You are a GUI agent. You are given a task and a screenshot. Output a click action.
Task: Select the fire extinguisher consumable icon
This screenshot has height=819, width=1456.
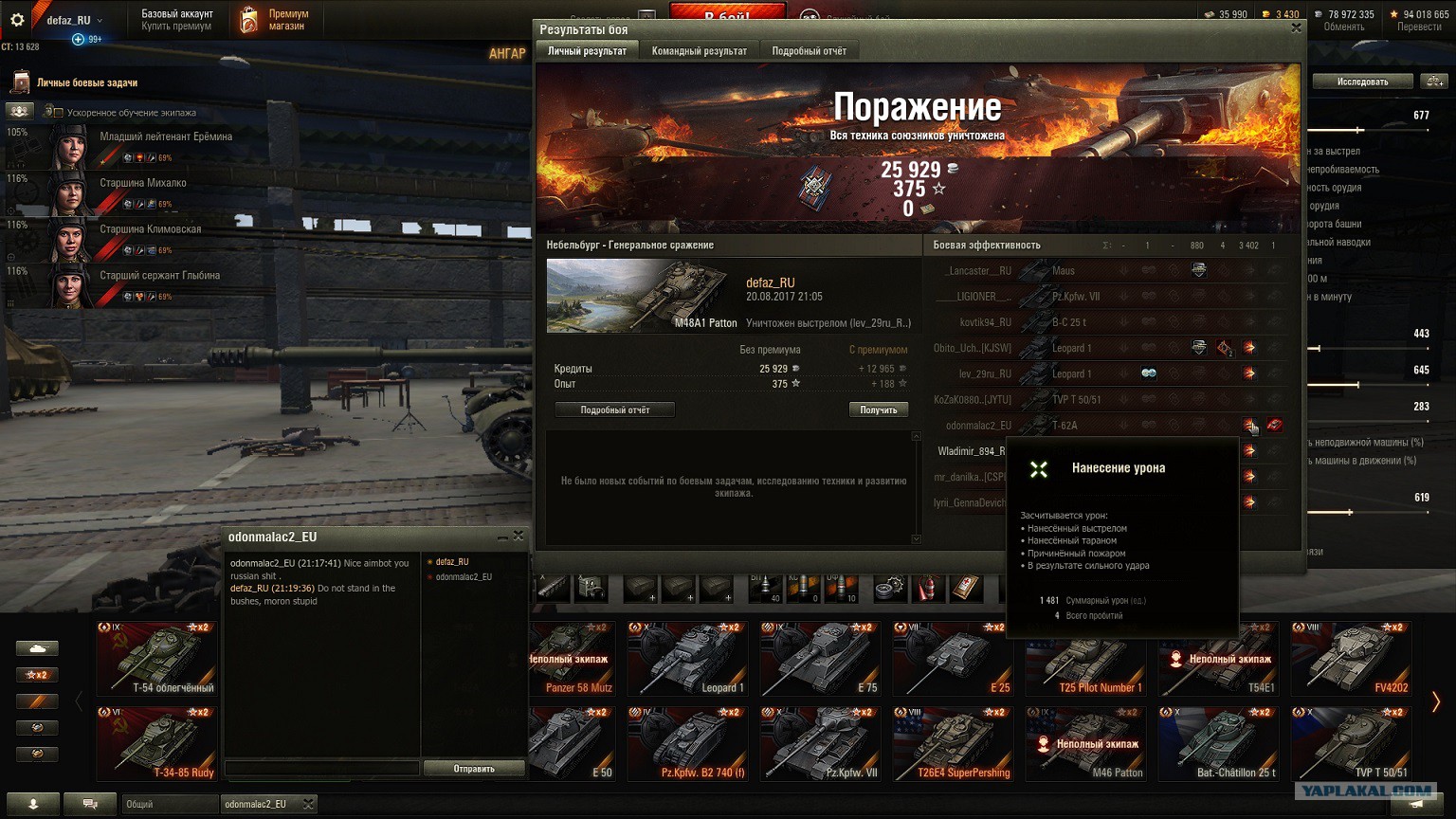pyautogui.click(x=927, y=589)
